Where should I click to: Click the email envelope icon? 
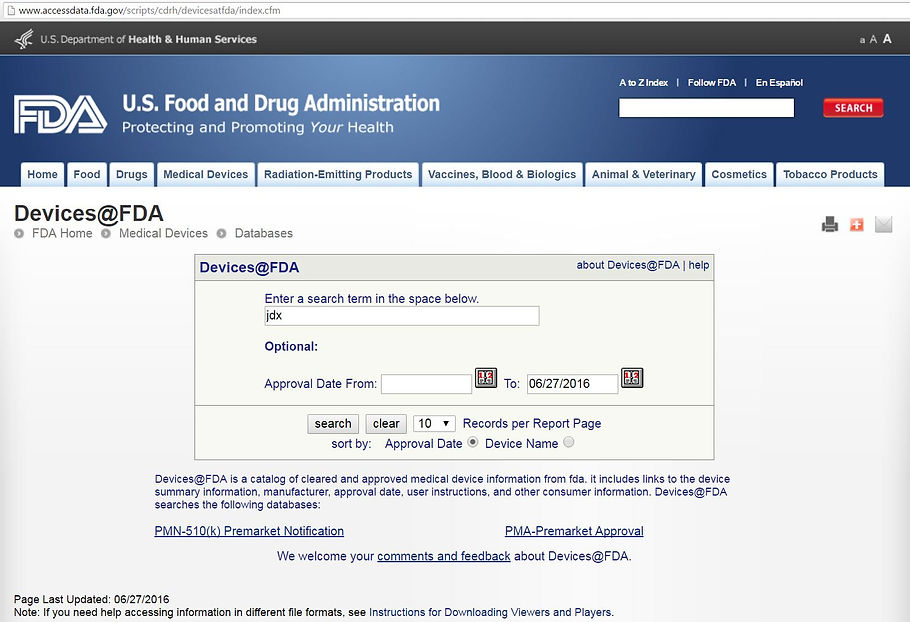point(883,224)
